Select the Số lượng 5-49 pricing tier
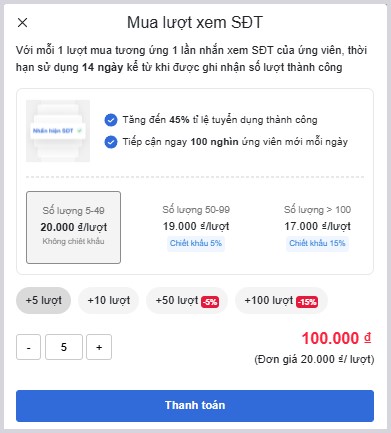The image size is (391, 433). point(73,227)
